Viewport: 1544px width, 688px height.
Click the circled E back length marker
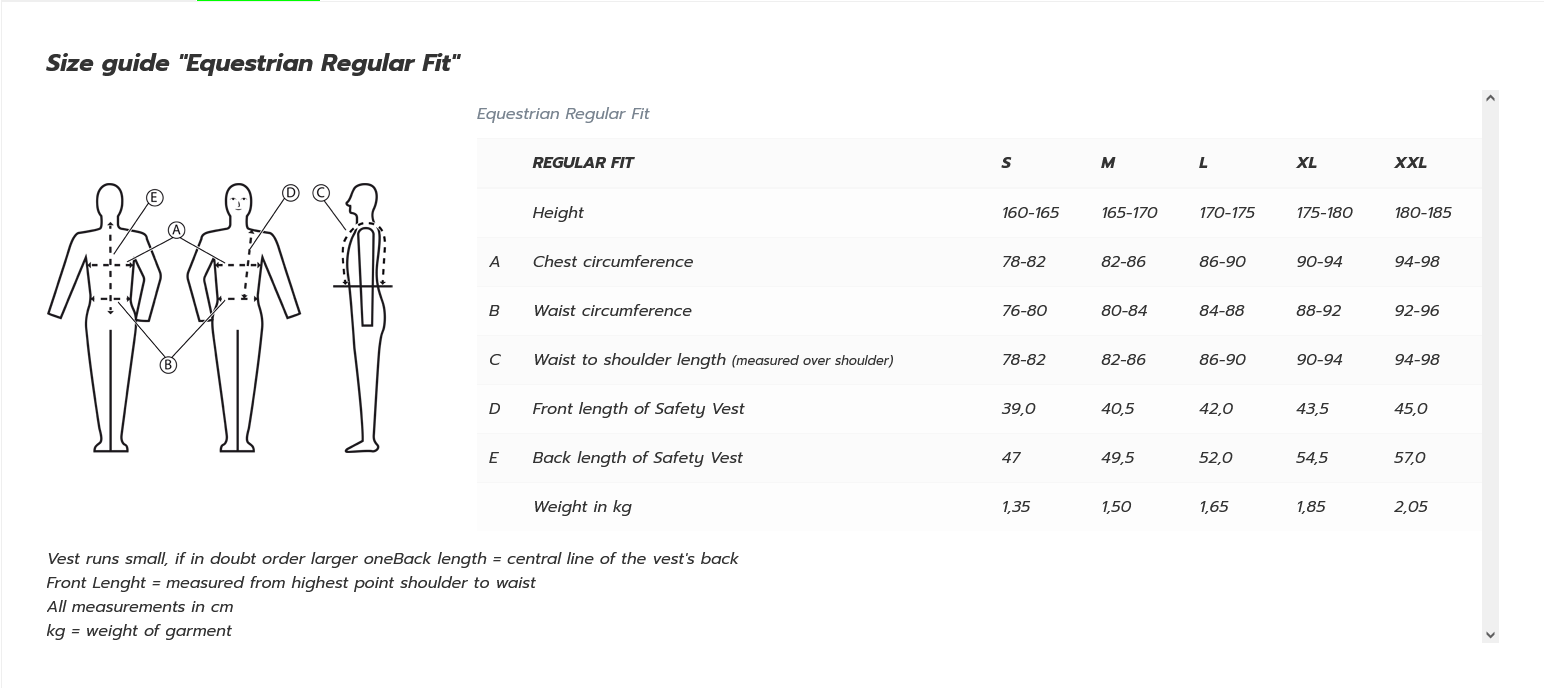click(x=154, y=198)
